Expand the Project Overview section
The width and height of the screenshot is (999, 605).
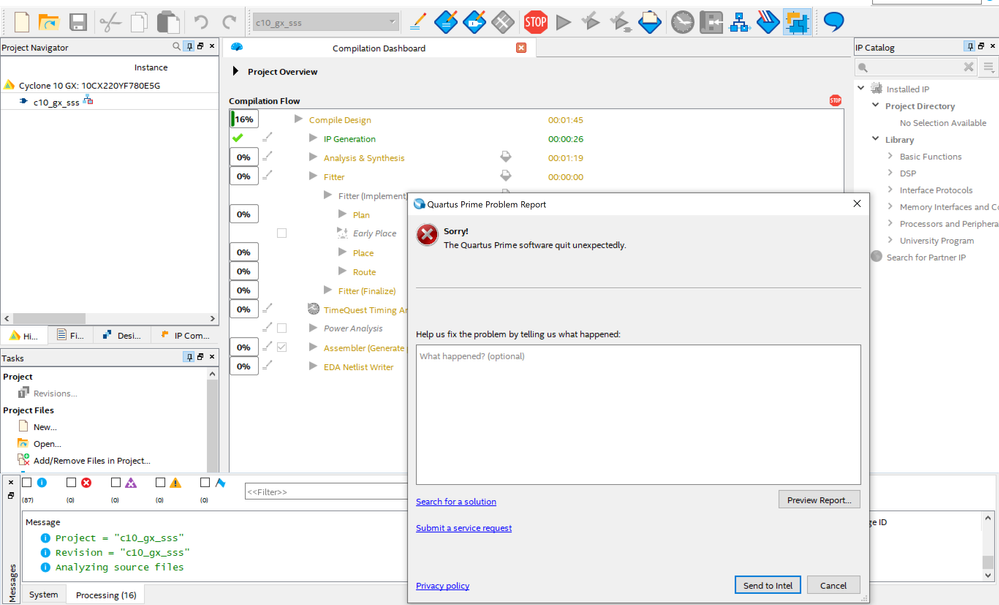[x=236, y=71]
